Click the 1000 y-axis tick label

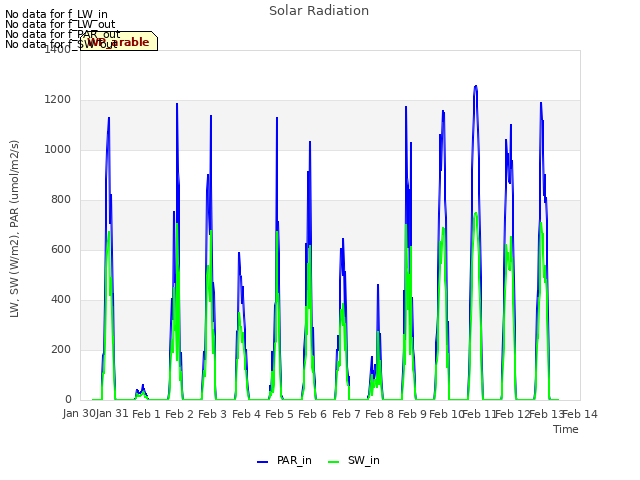tap(58, 149)
